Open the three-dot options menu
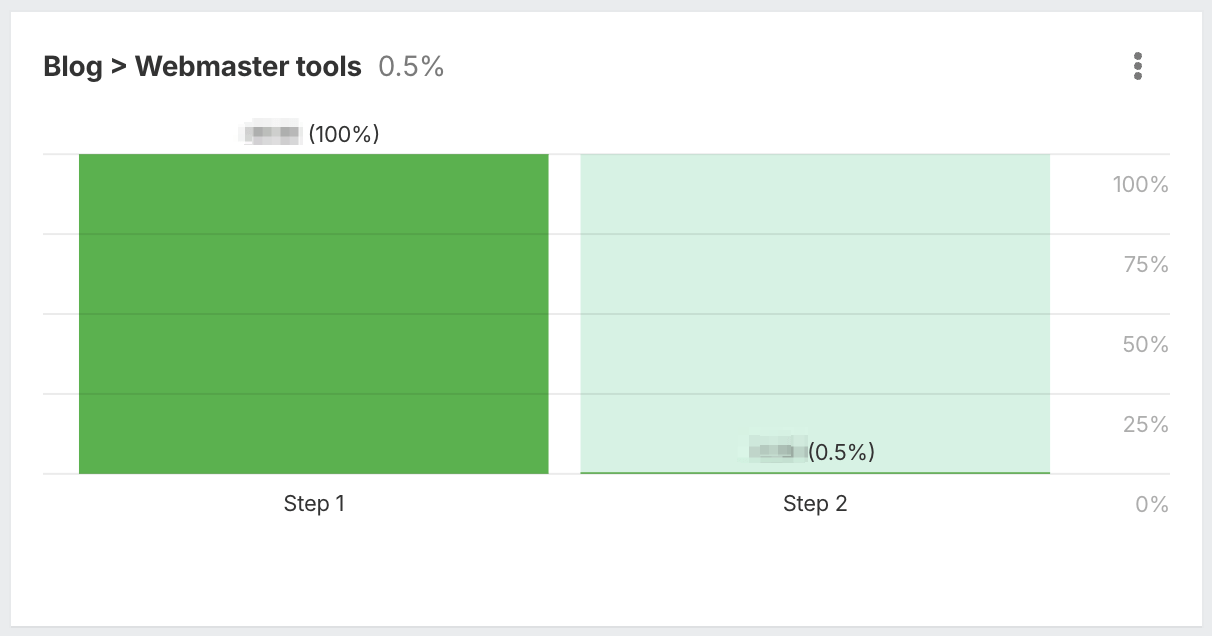 pyautogui.click(x=1137, y=66)
